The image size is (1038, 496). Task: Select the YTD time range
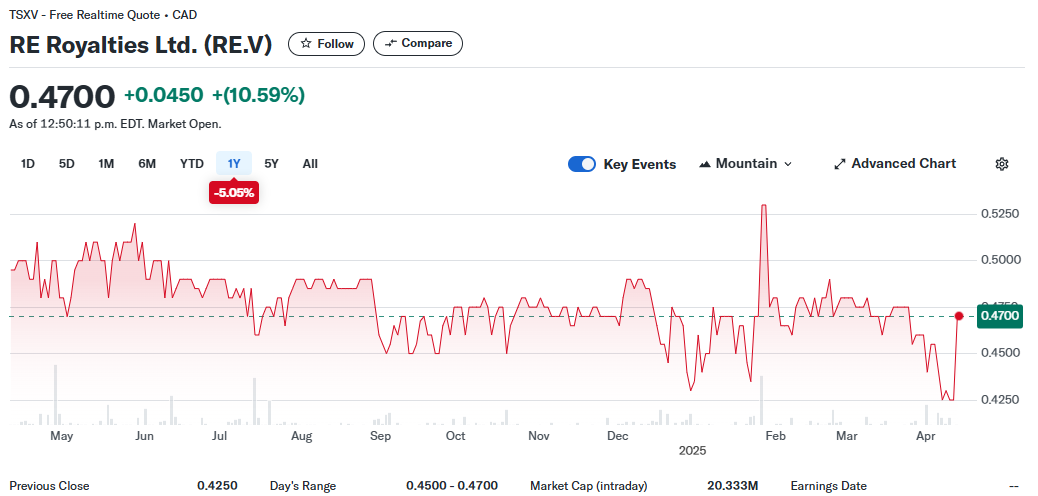point(192,164)
